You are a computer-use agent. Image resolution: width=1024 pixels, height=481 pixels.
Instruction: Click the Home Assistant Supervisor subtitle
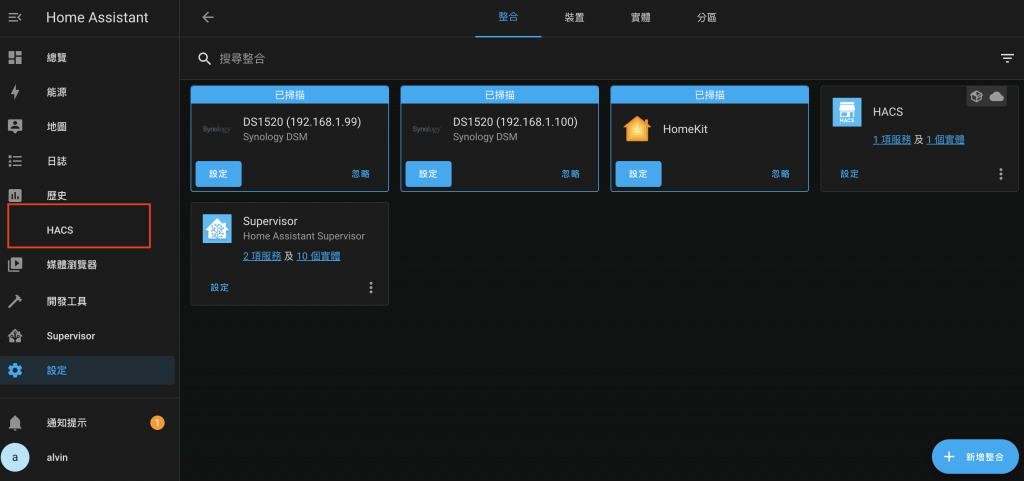(x=304, y=236)
